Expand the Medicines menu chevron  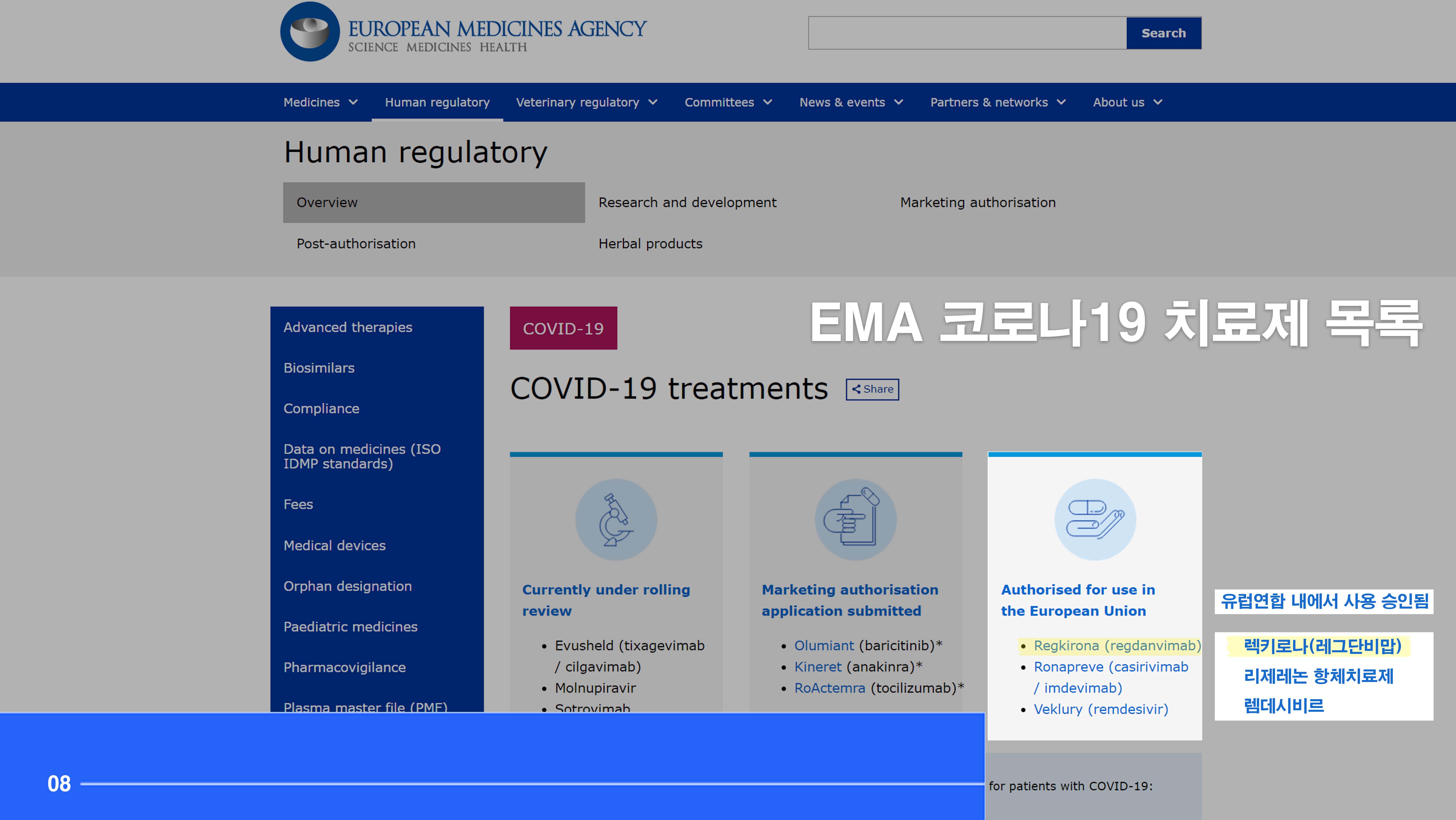pyautogui.click(x=353, y=102)
